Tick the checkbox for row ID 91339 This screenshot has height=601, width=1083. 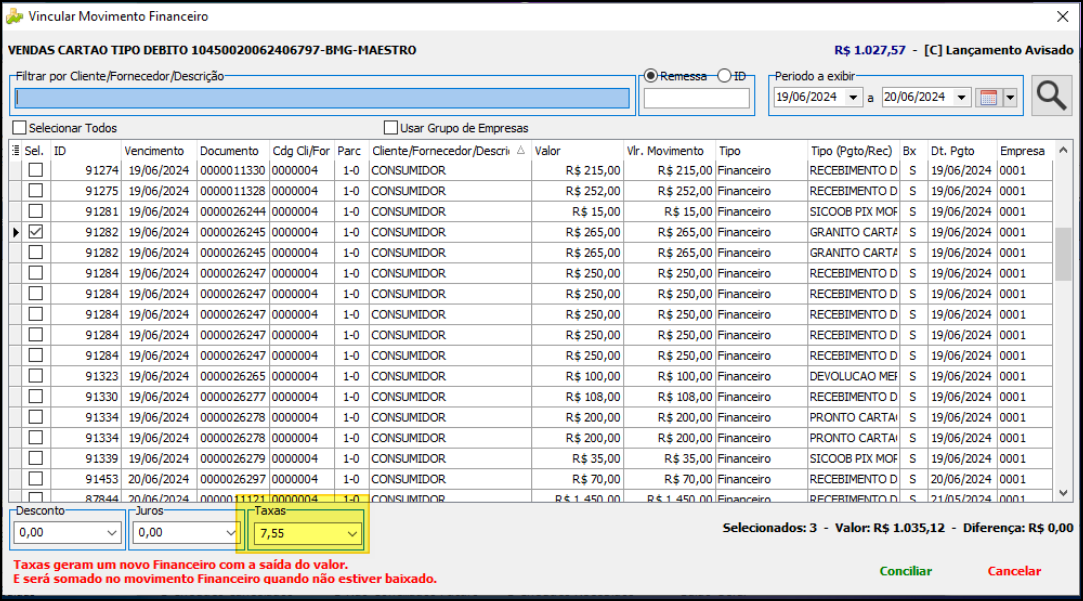(36, 458)
